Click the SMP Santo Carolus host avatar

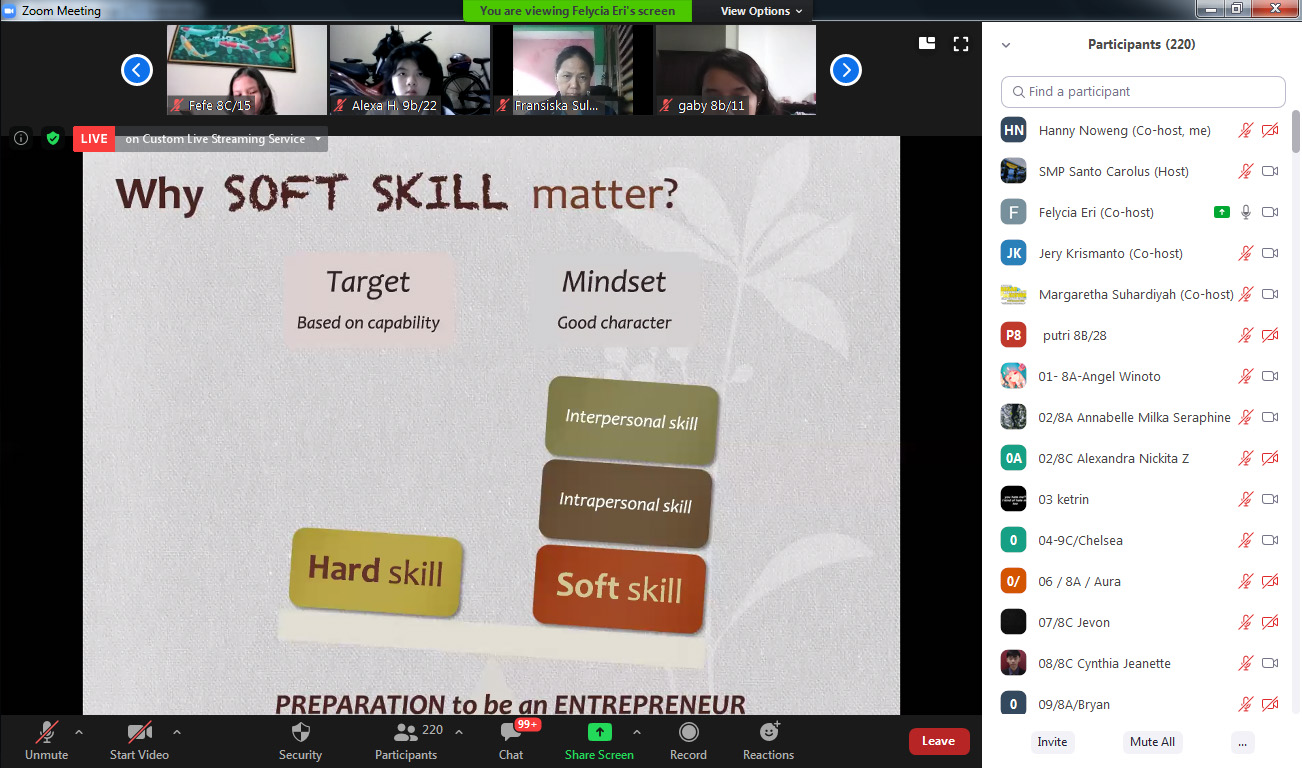(1014, 171)
